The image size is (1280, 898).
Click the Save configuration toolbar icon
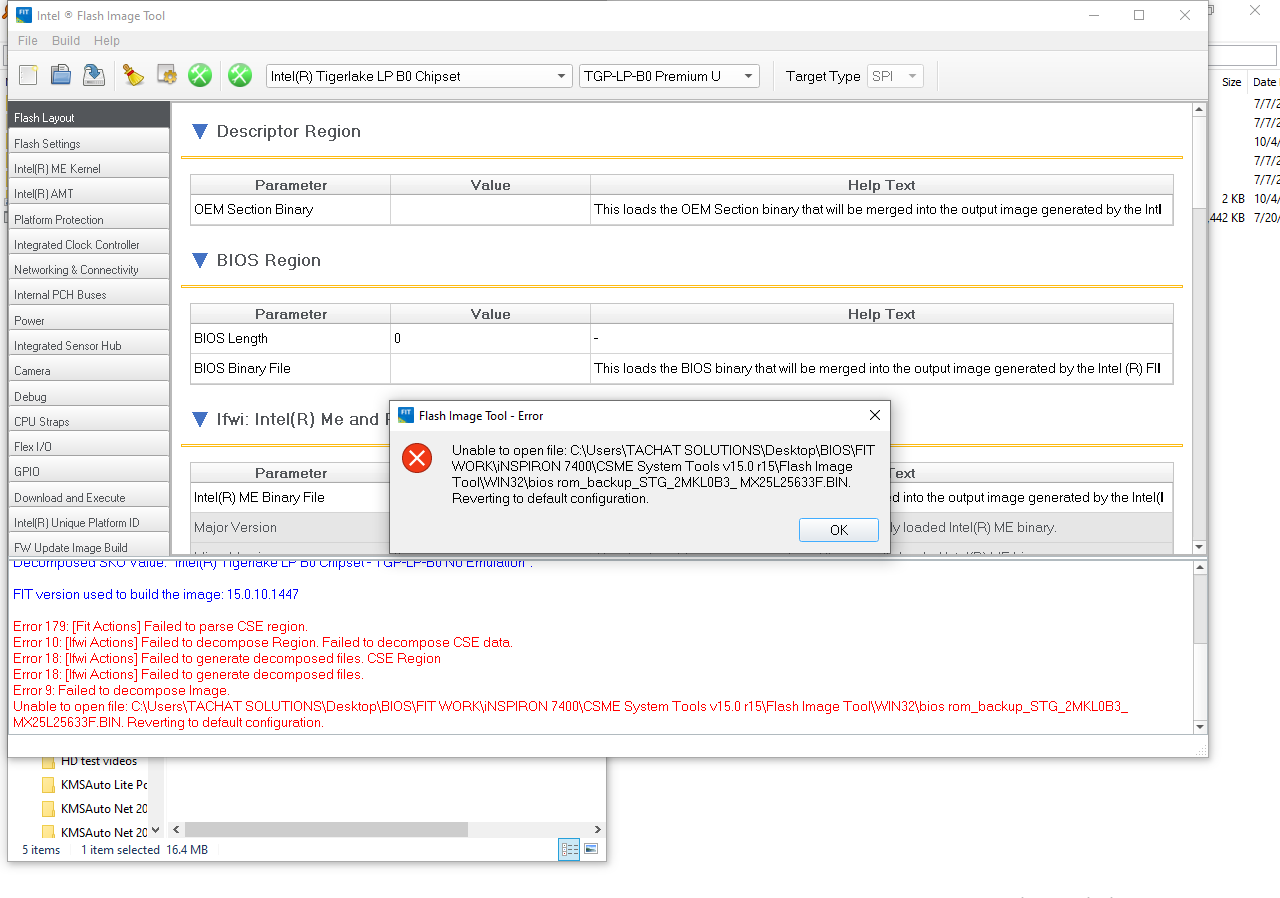pos(94,75)
